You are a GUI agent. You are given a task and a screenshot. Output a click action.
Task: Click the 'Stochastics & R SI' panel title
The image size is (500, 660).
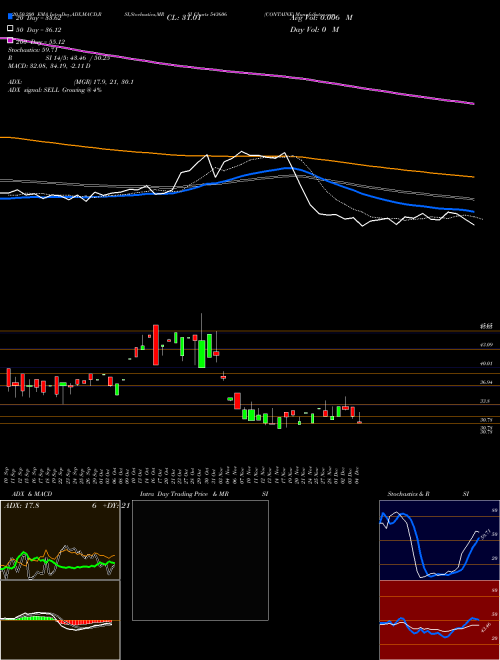(x=428, y=494)
